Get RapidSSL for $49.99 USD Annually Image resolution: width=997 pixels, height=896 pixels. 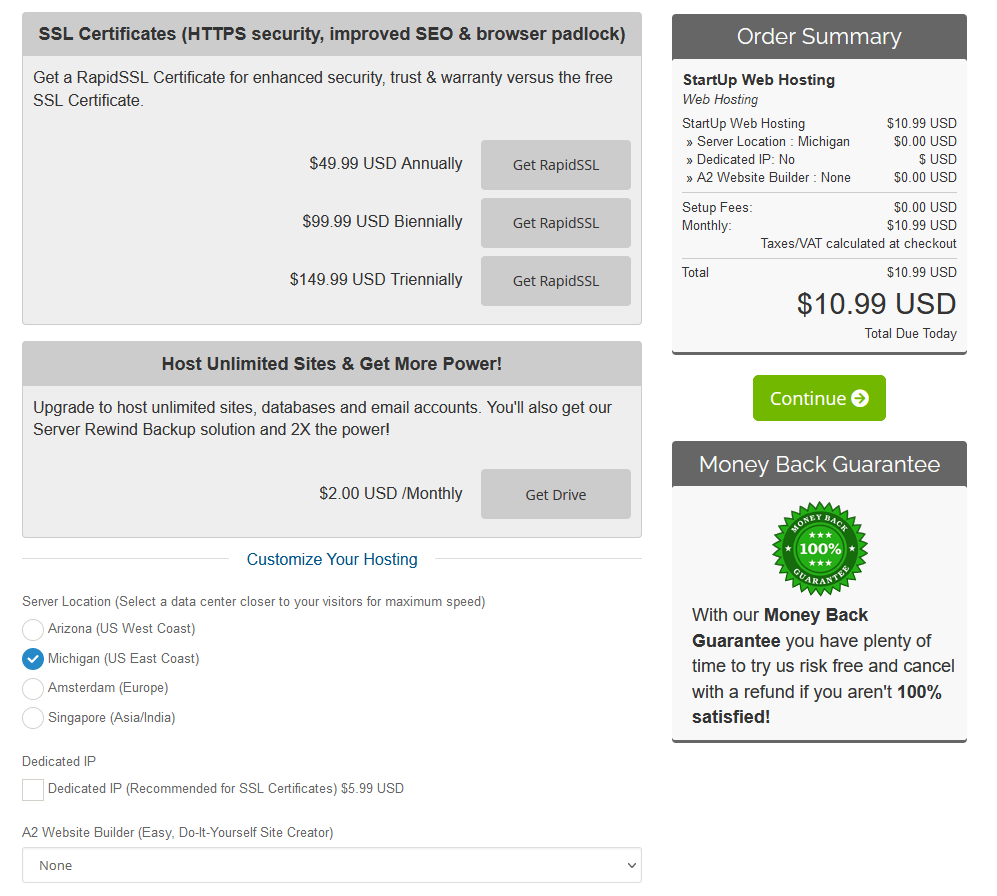(555, 165)
